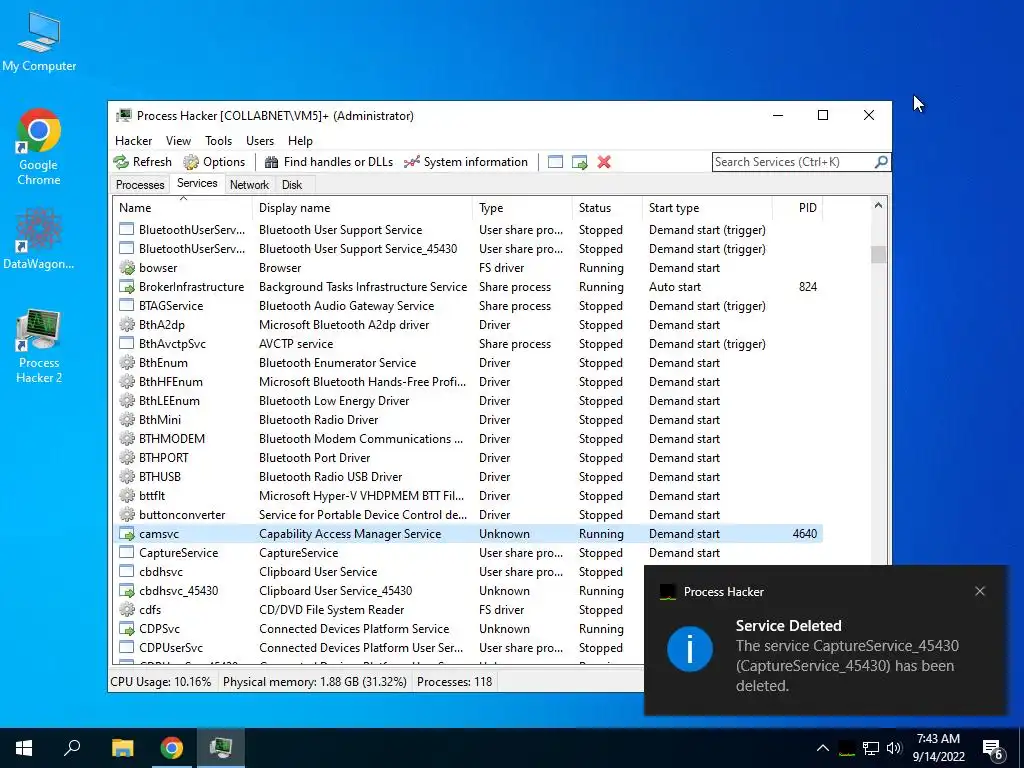This screenshot has width=1024, height=768.
Task: Click 'Bluetooth User Support Service_45430' display name
Action: pos(358,249)
